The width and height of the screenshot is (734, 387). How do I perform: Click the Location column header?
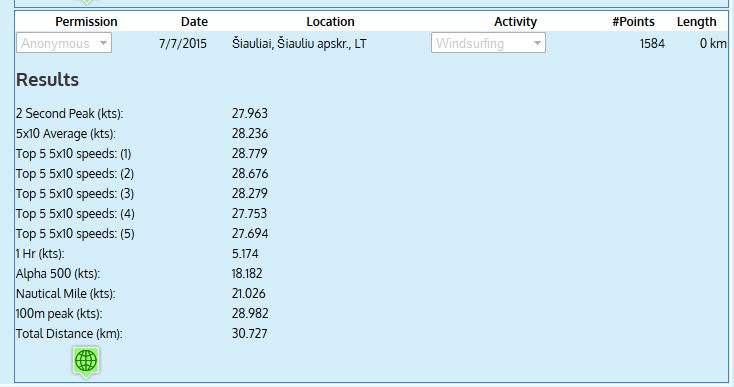coord(330,22)
